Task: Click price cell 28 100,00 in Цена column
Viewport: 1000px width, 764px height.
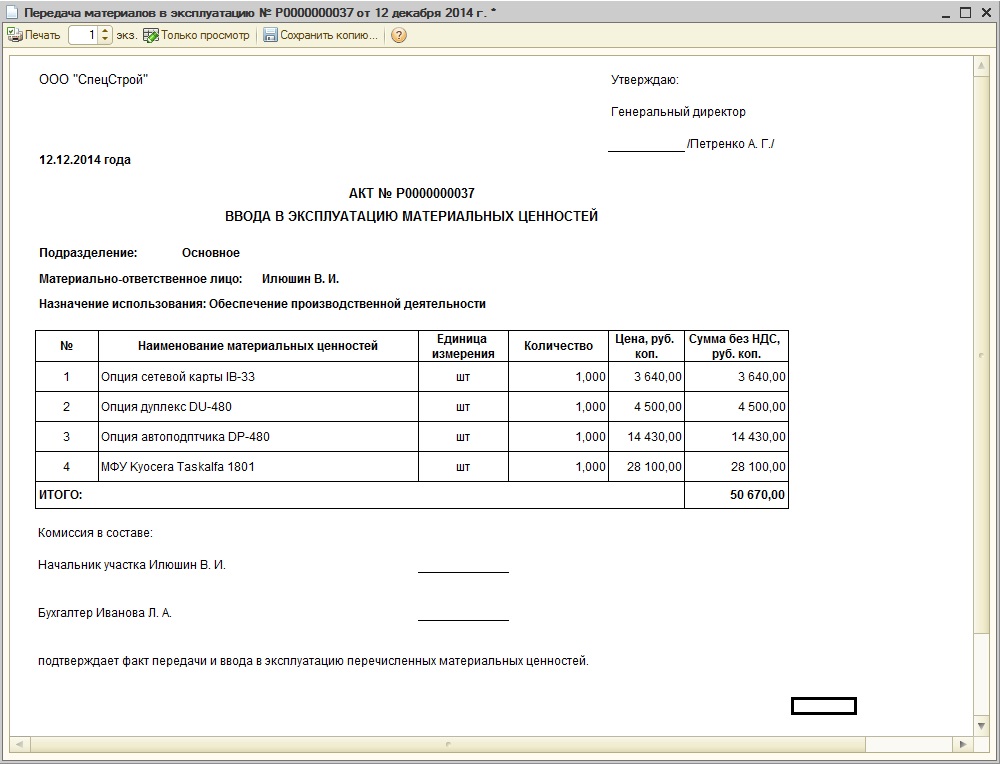Action: pyautogui.click(x=646, y=466)
